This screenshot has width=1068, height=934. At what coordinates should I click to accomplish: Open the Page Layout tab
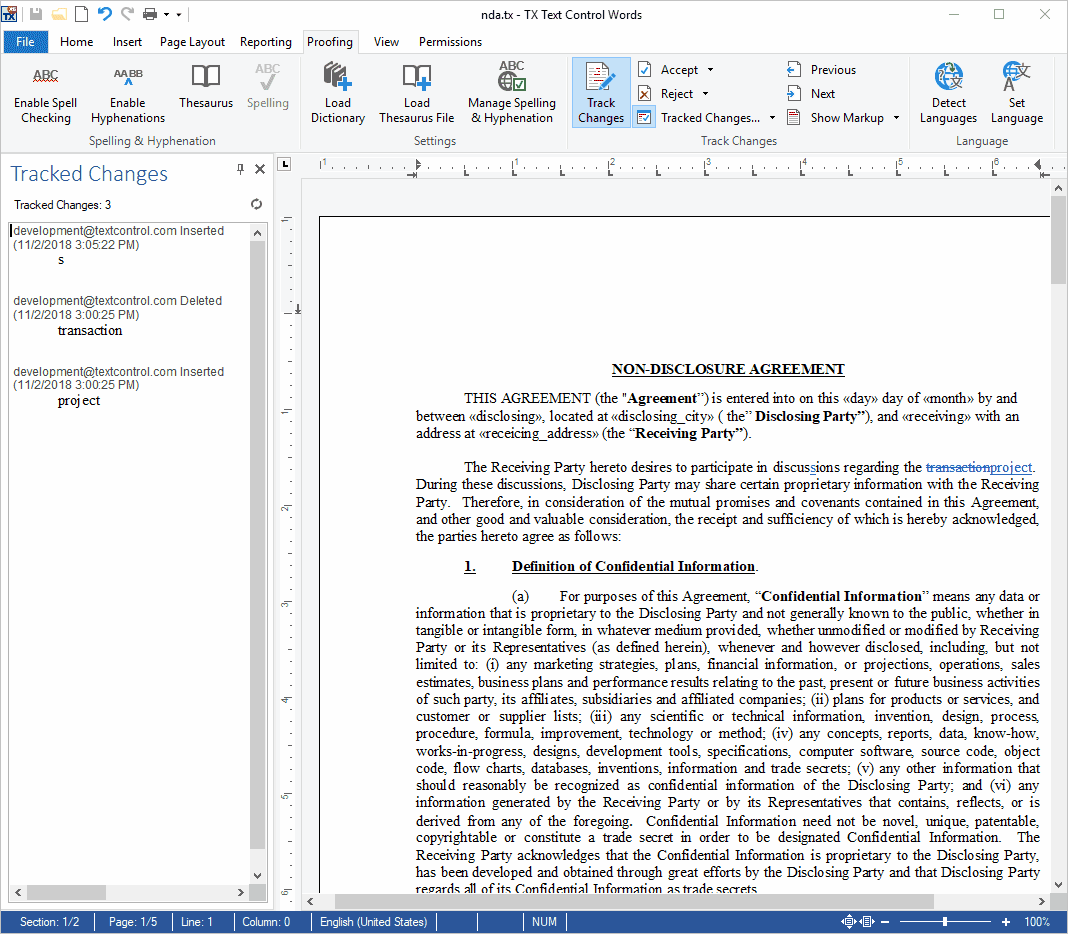point(192,42)
